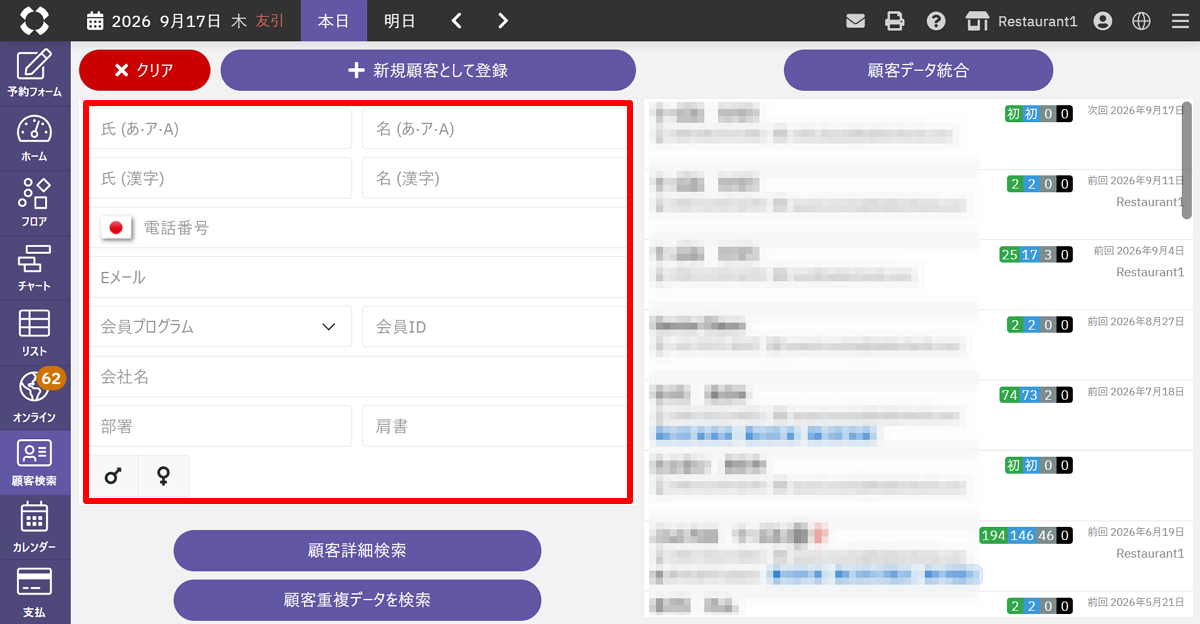Click the printer icon in the top bar
Image resolution: width=1200 pixels, height=624 pixels.
(x=895, y=20)
